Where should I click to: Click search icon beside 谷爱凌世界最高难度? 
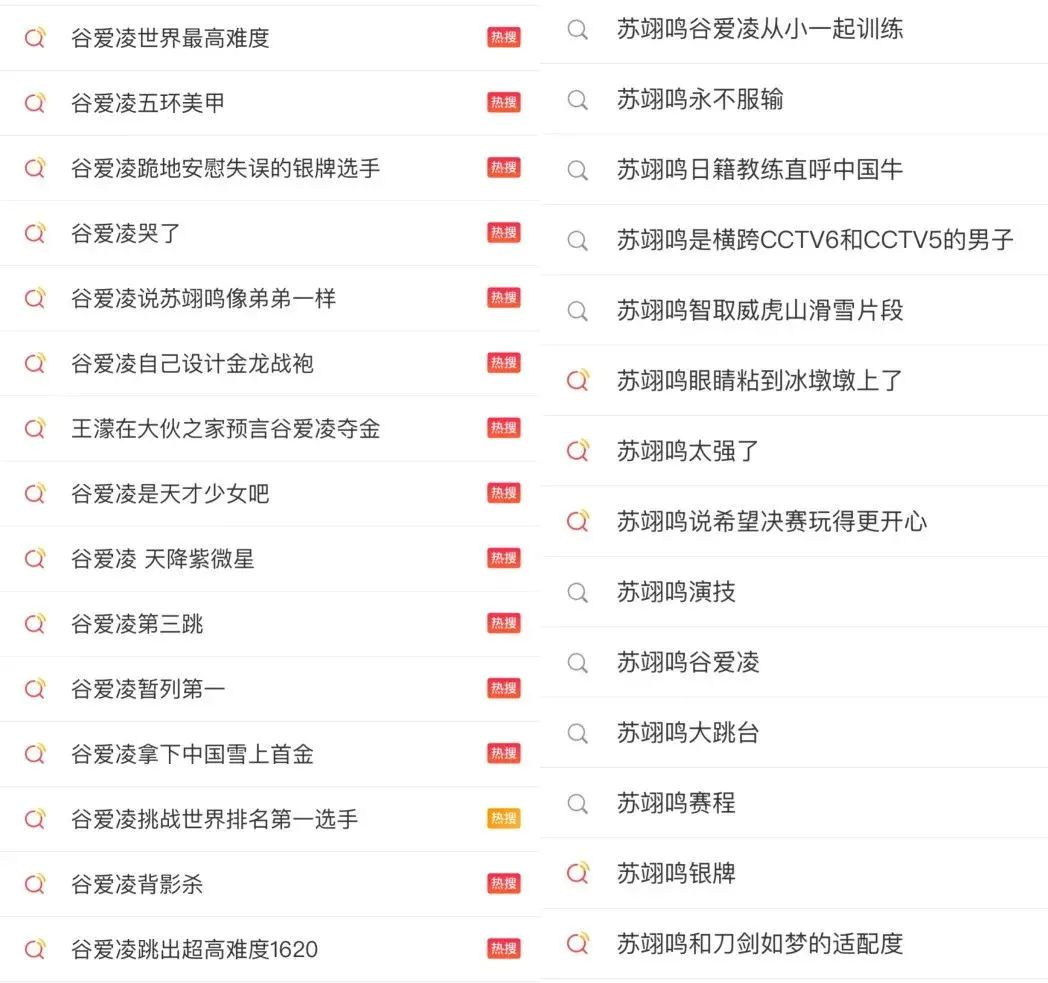point(35,38)
